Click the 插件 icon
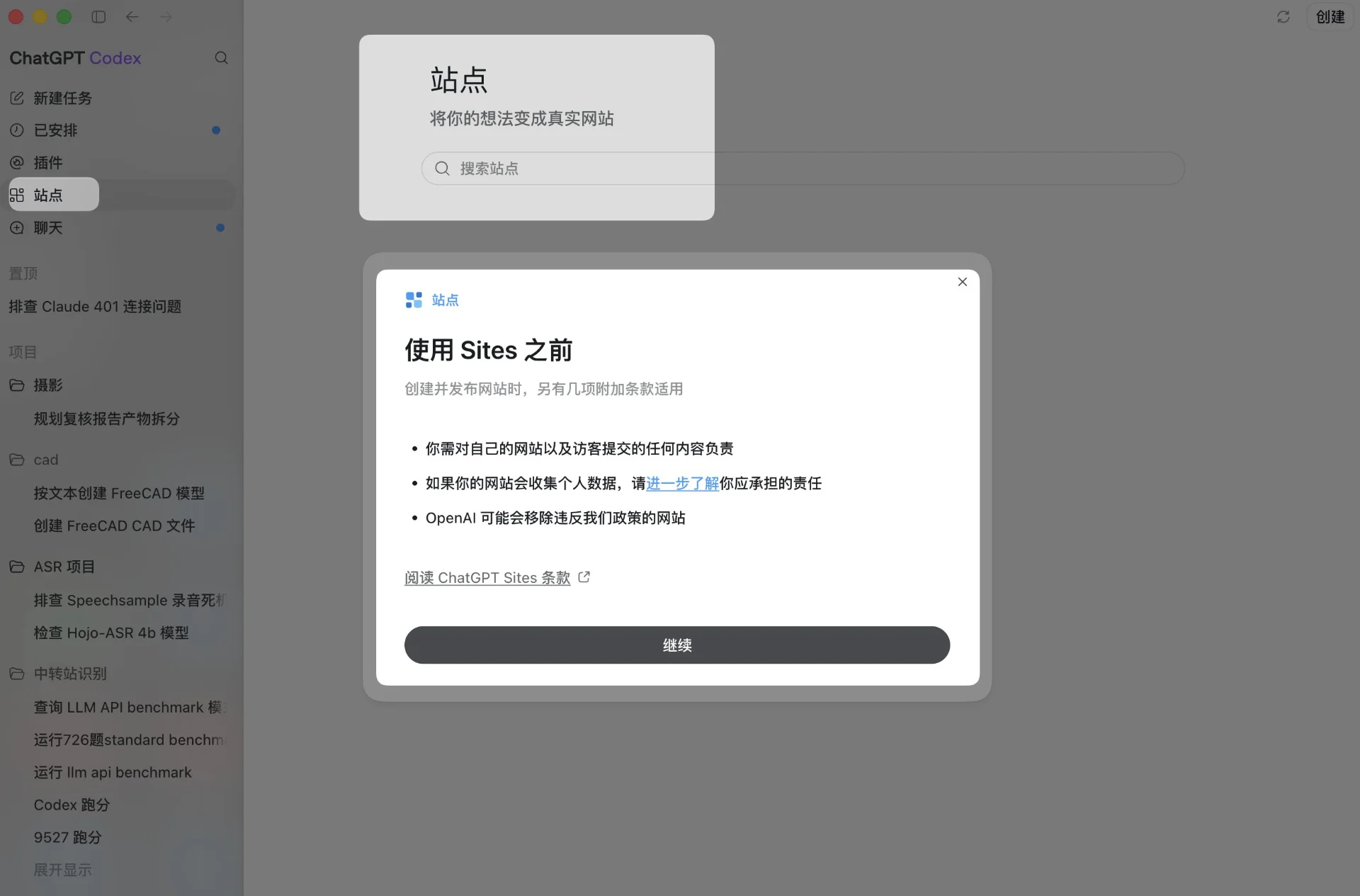 (x=17, y=163)
